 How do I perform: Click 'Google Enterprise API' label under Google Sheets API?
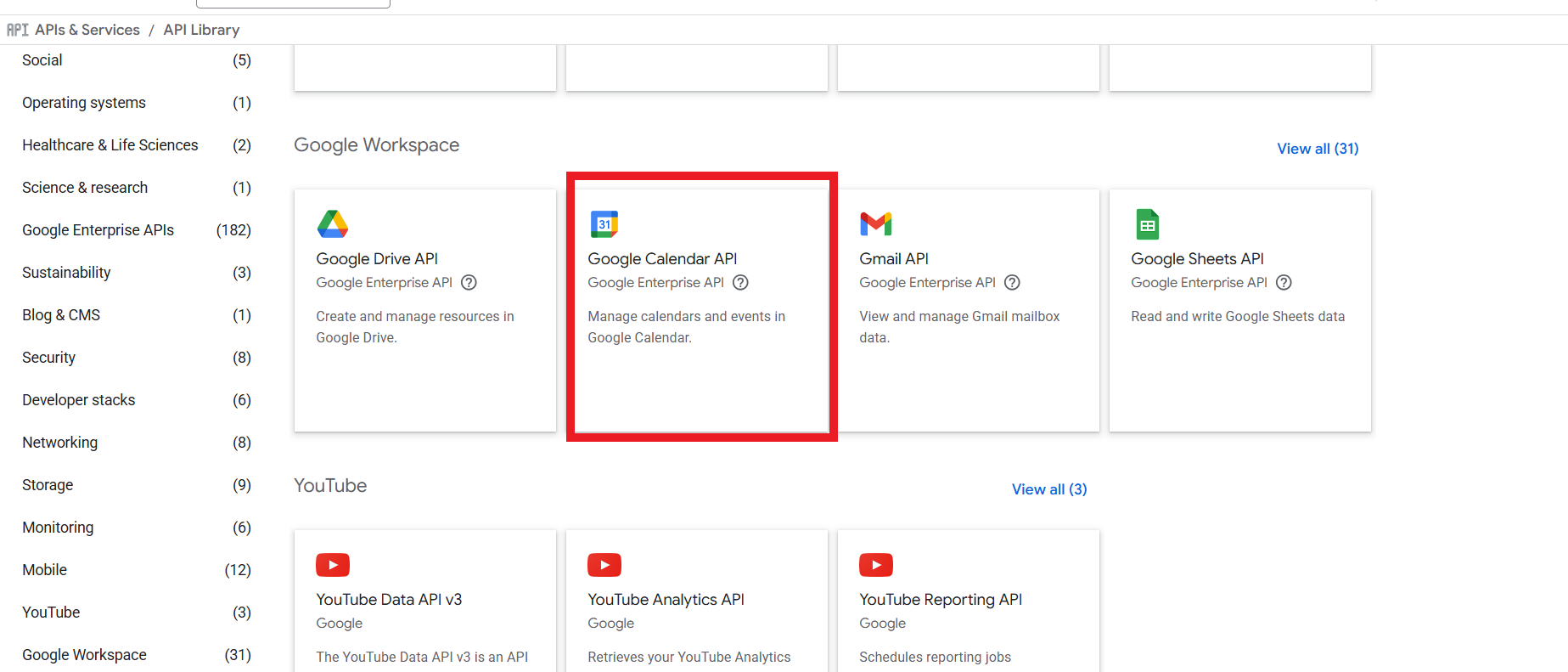pyautogui.click(x=1199, y=283)
